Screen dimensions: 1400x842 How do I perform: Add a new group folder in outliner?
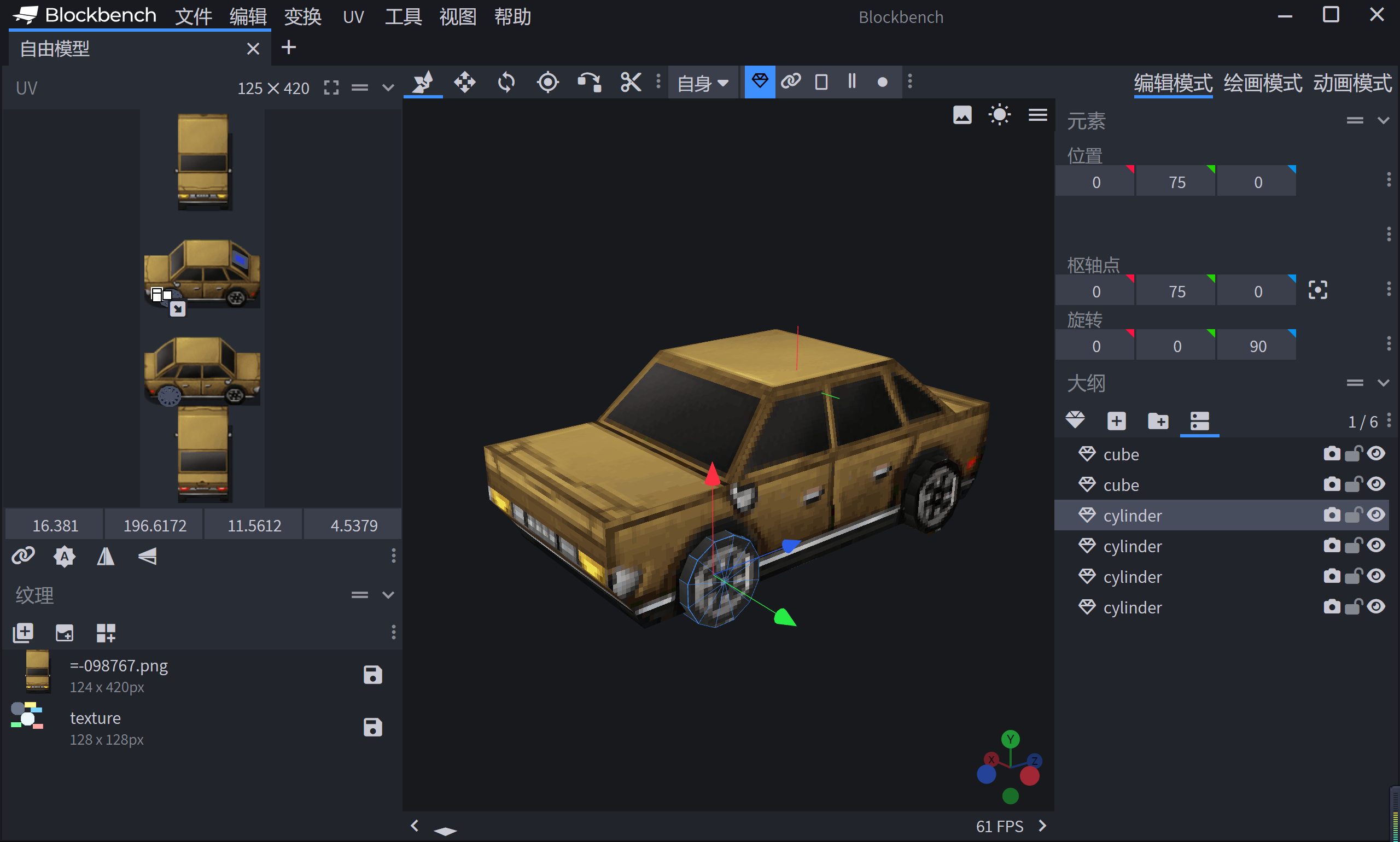[x=1158, y=421]
